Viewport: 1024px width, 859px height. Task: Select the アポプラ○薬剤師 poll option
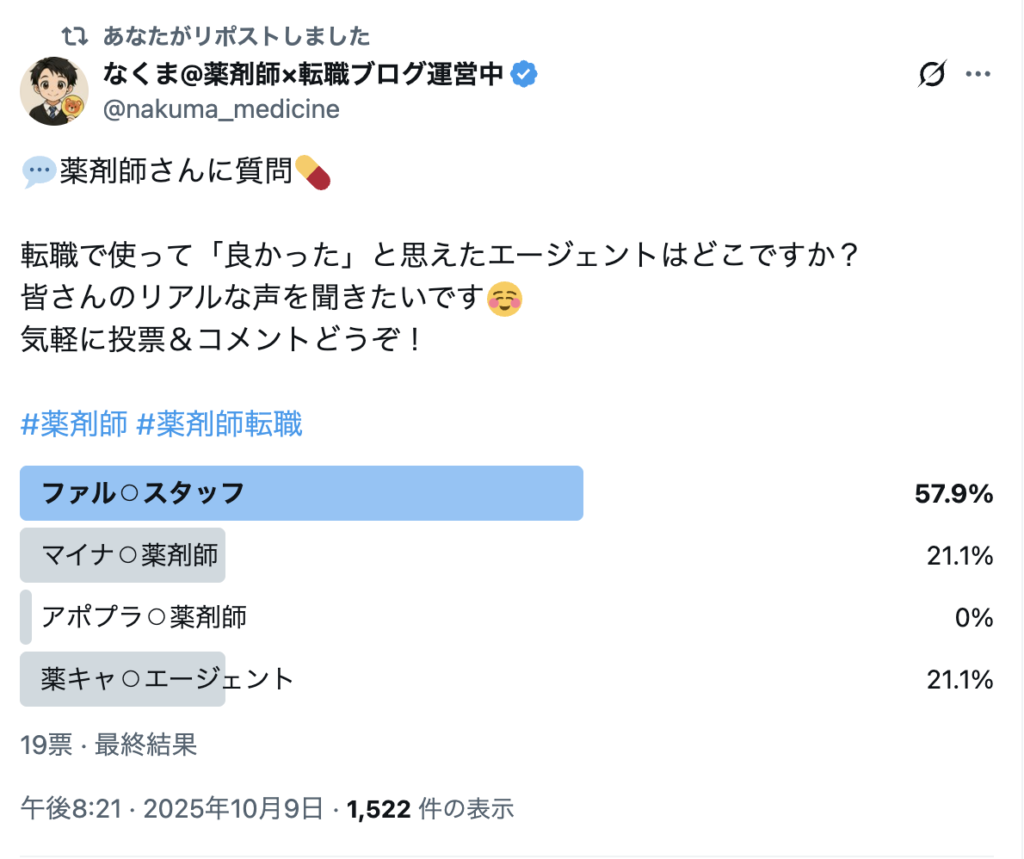[144, 618]
